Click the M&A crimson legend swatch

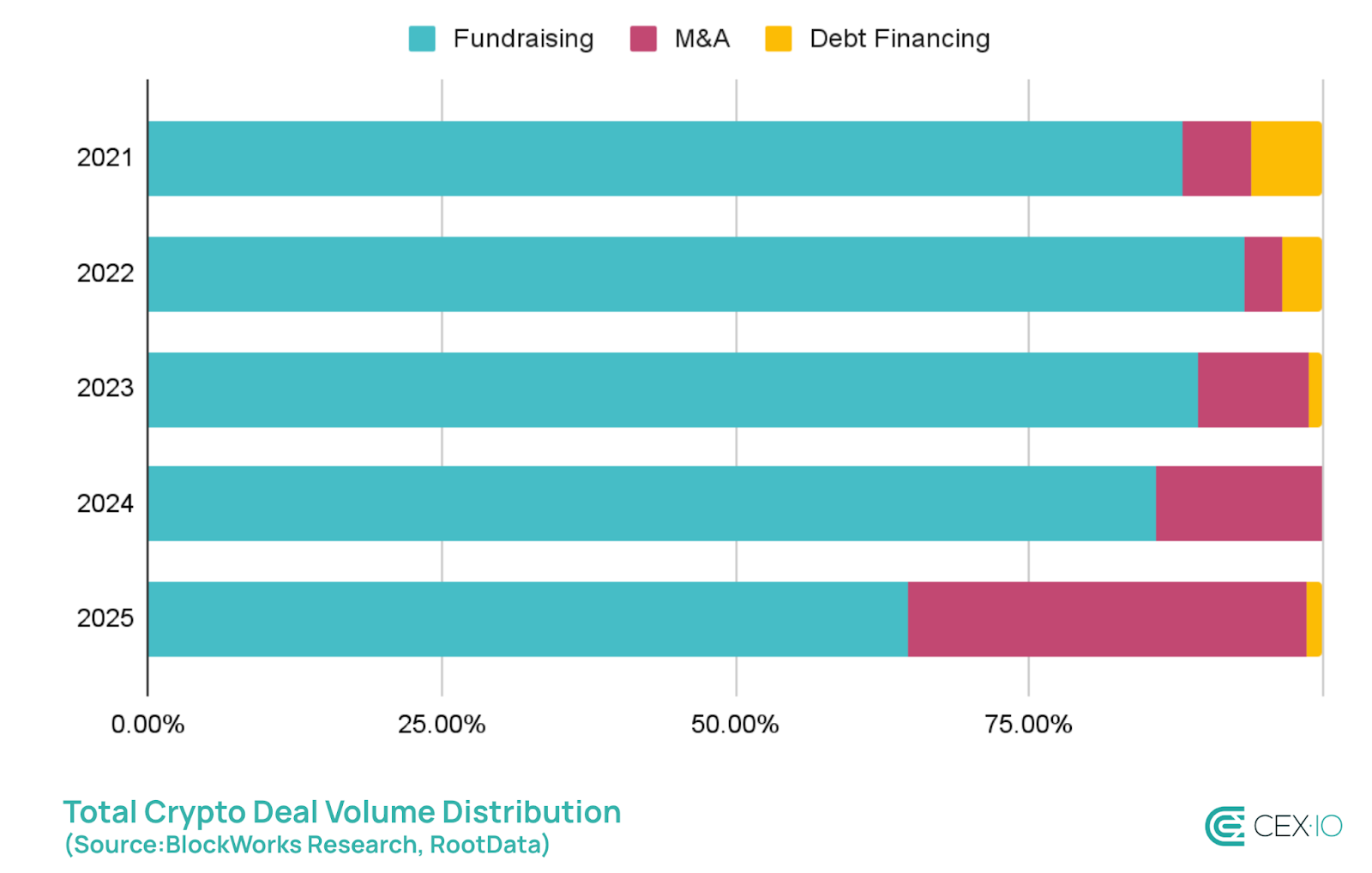pos(643,39)
